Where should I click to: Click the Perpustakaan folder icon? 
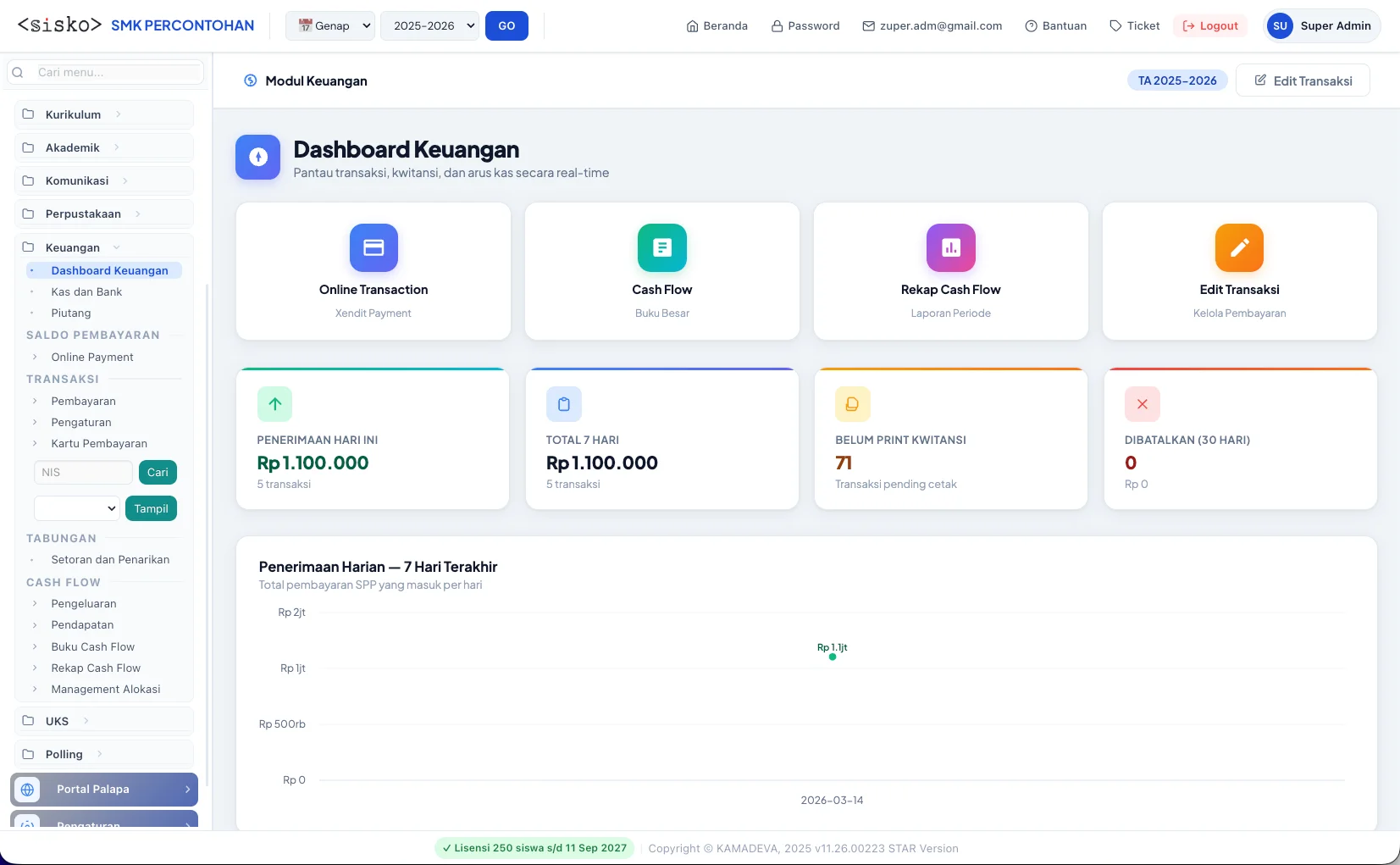click(x=28, y=213)
